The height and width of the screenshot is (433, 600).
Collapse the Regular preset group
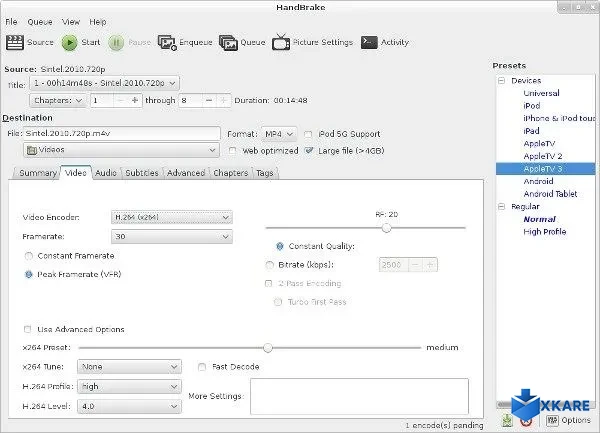(x=502, y=207)
